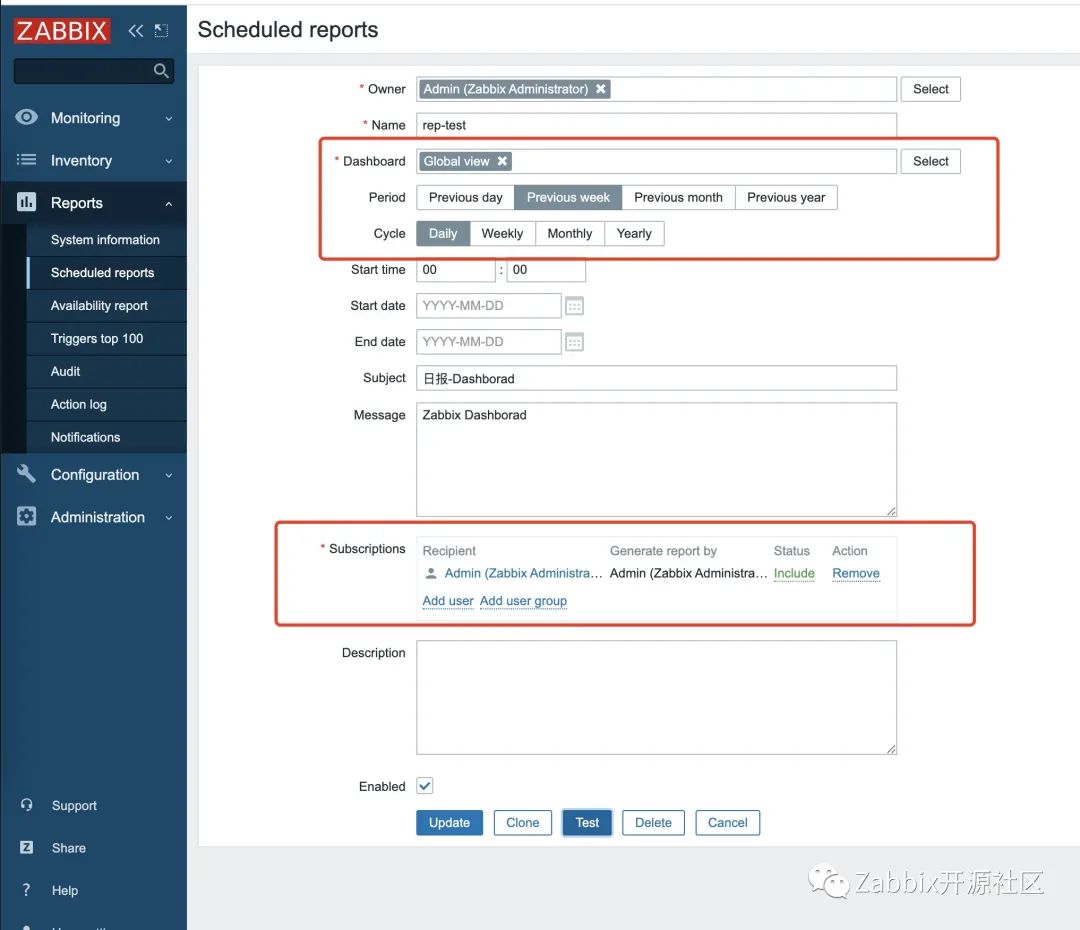
Task: Click user icon beside Admin recipient
Action: tap(431, 573)
